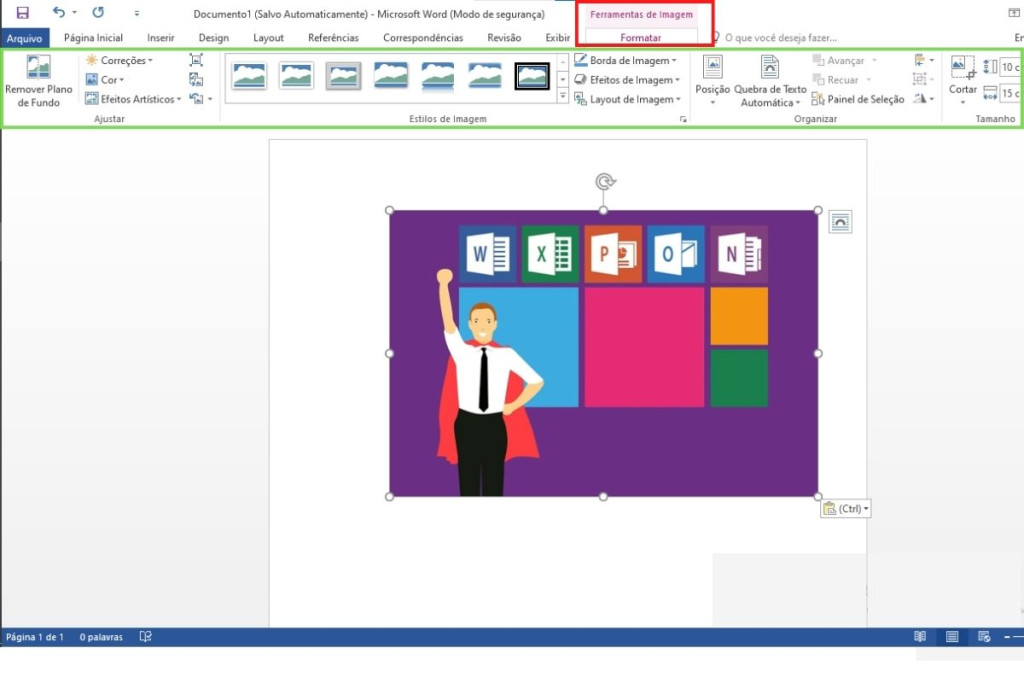Screen dimensions: 1024x683
Task: Select the black double-frame picture style thumbnail
Action: 532,76
